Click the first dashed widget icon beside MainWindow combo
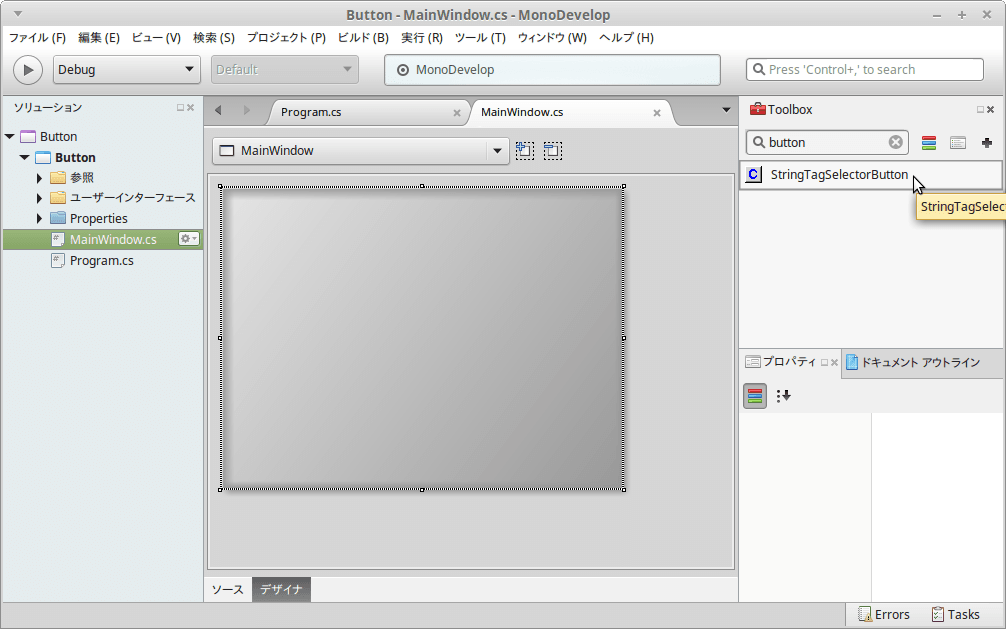 point(525,151)
